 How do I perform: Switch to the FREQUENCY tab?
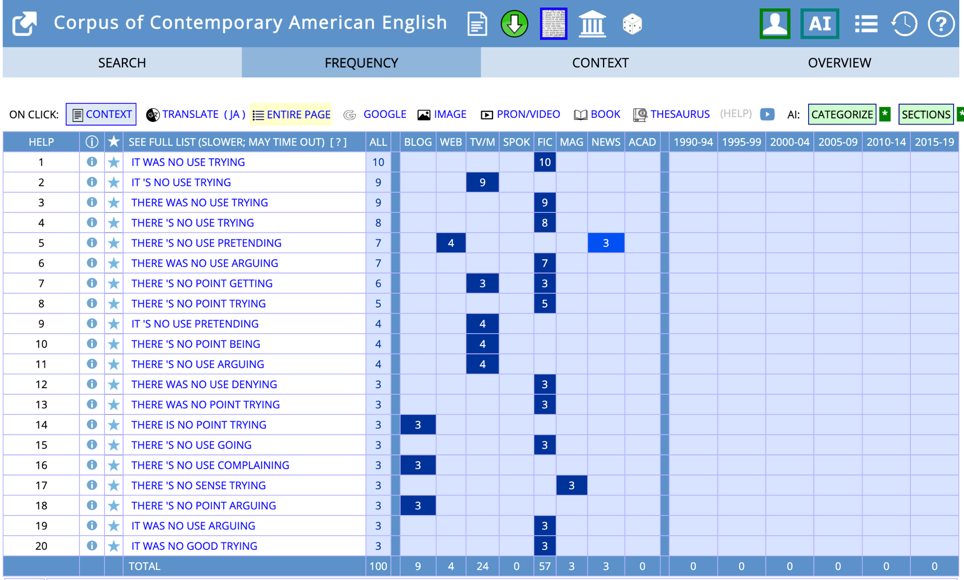[361, 63]
